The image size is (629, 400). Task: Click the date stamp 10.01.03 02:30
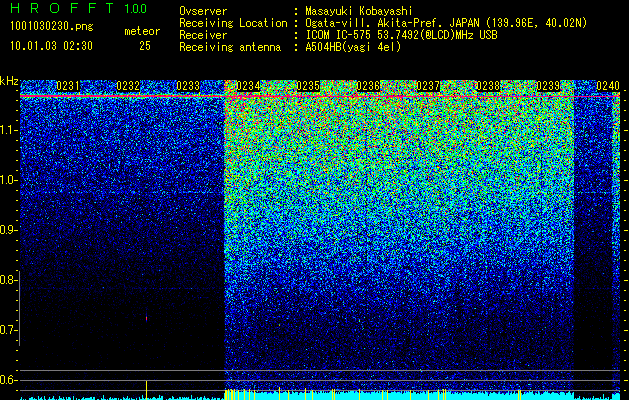coord(51,46)
